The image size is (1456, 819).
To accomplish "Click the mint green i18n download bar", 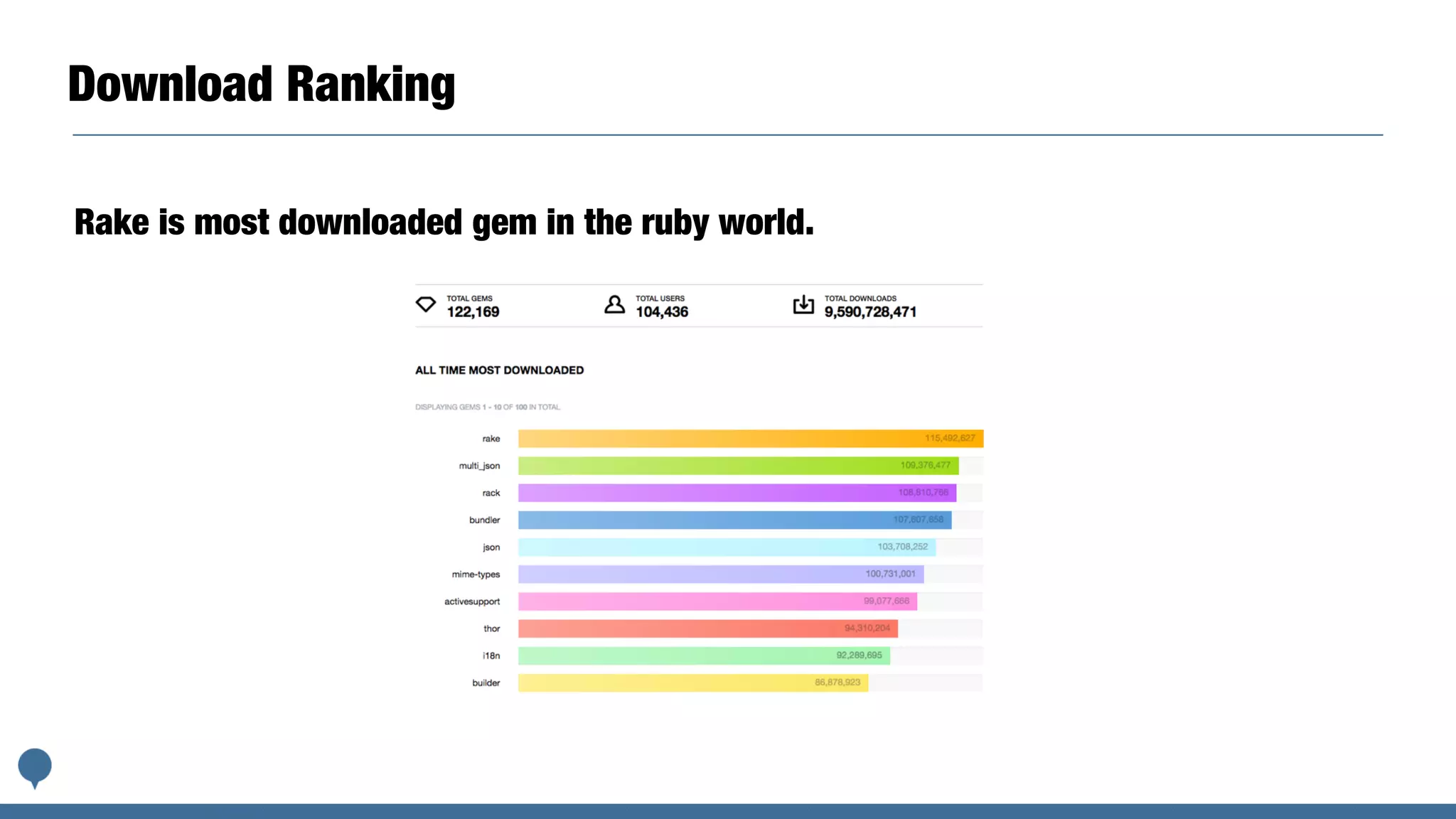I will pyautogui.click(x=704, y=655).
